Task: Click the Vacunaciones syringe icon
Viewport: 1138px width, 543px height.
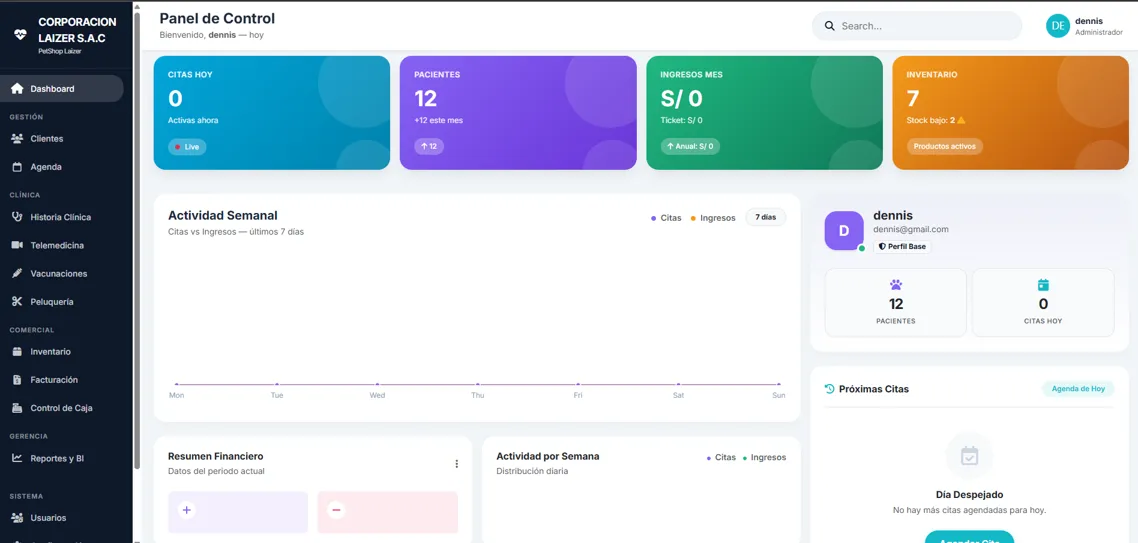Action: coord(17,274)
